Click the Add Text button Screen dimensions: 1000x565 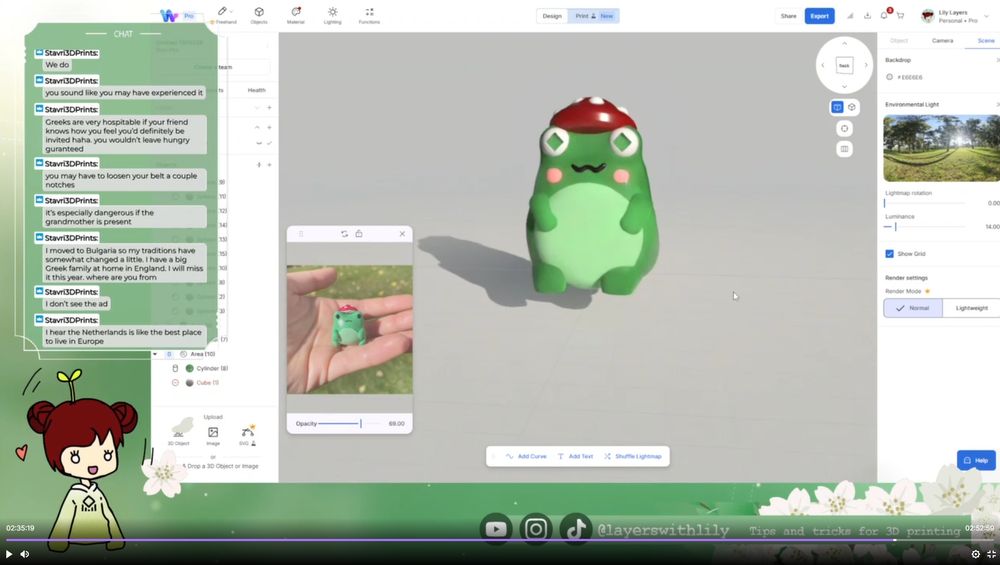(575, 457)
